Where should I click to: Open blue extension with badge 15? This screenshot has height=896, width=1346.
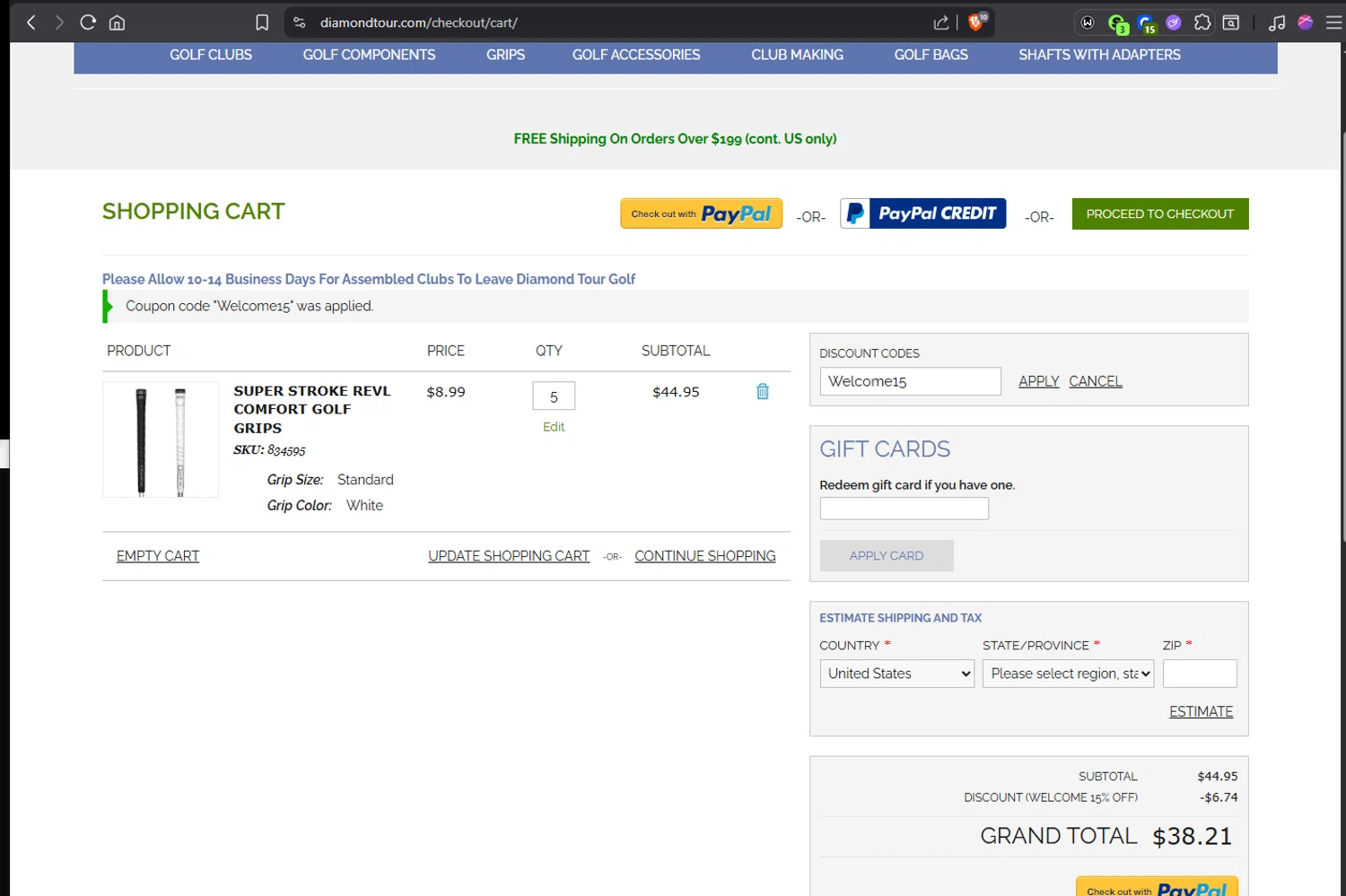point(1146,23)
